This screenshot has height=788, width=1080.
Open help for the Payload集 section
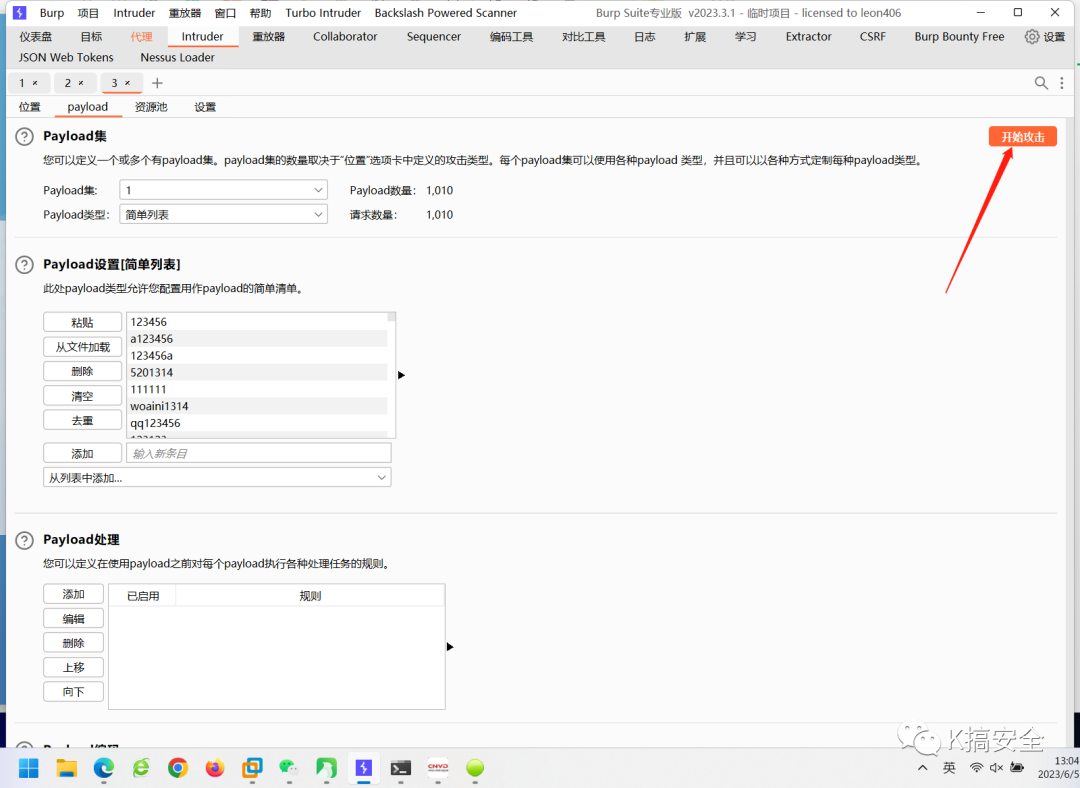coord(24,136)
